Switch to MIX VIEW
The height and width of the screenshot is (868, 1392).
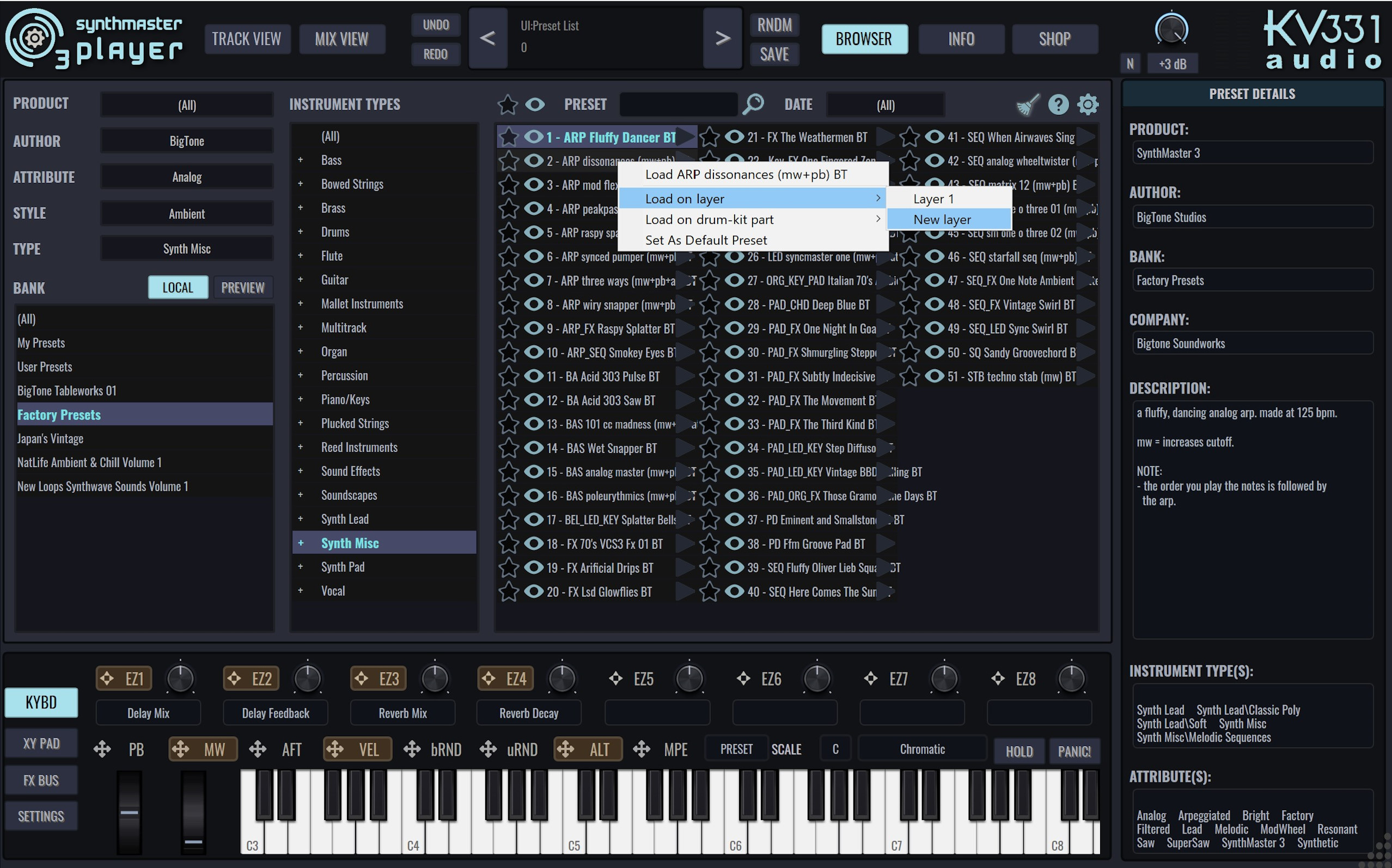341,39
